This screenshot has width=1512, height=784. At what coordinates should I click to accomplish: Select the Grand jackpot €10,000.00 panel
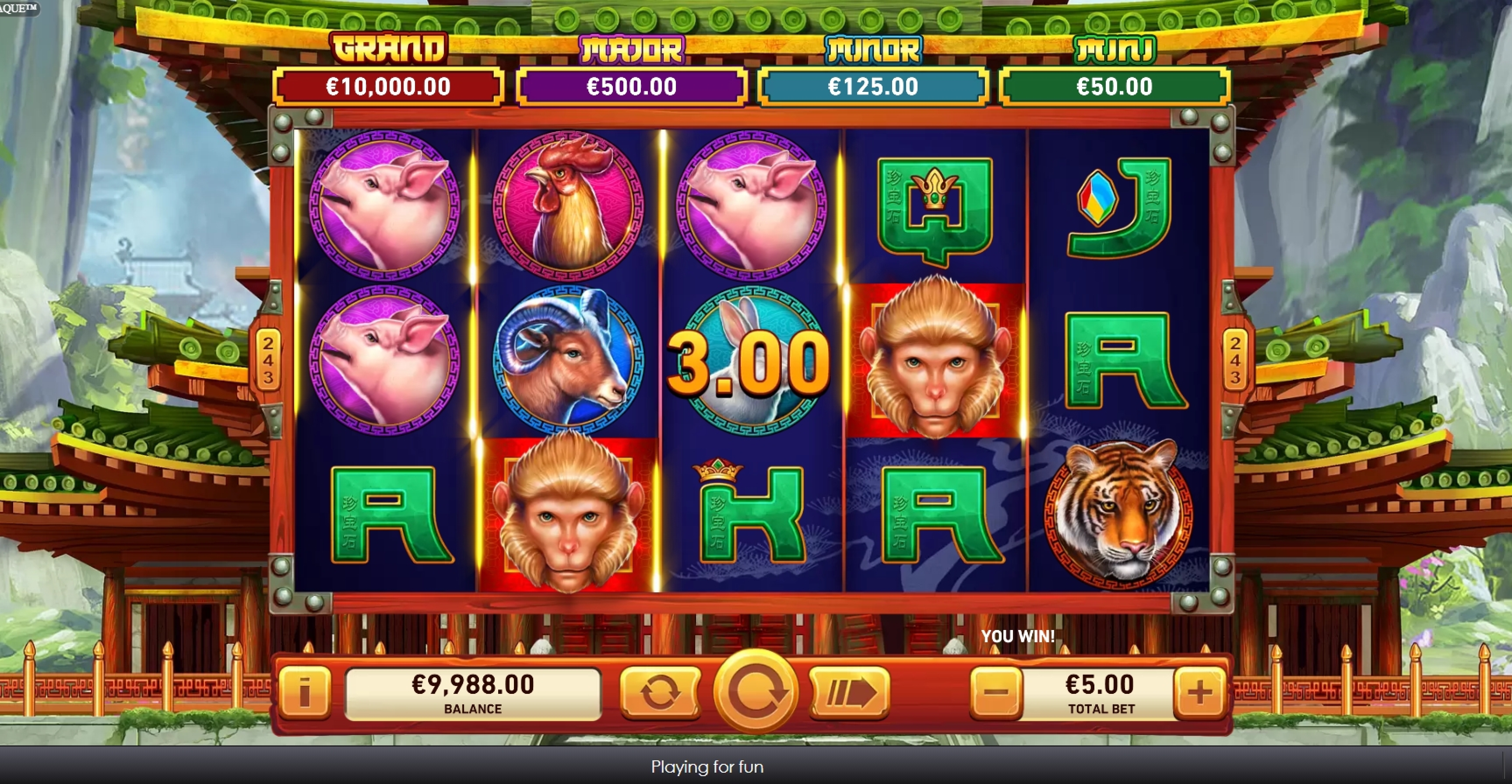pyautogui.click(x=388, y=87)
